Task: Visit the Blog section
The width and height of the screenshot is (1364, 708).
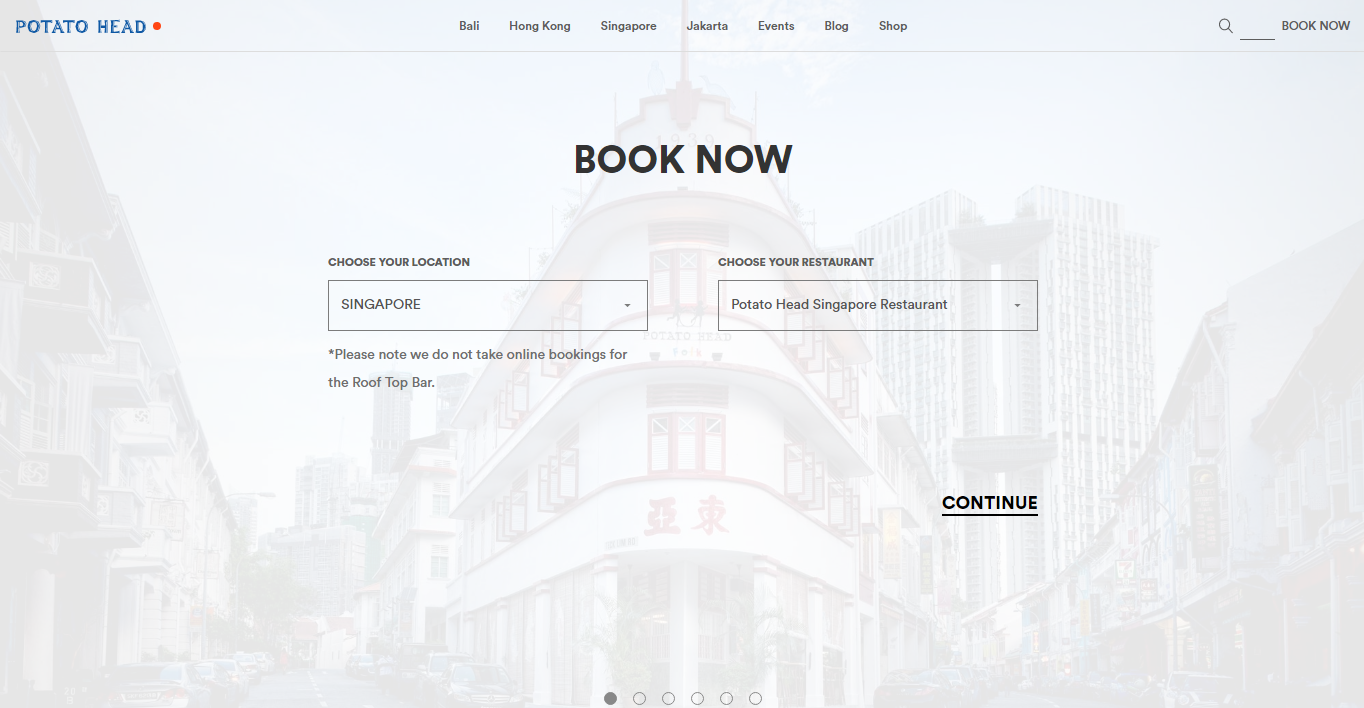Action: pyautogui.click(x=837, y=26)
